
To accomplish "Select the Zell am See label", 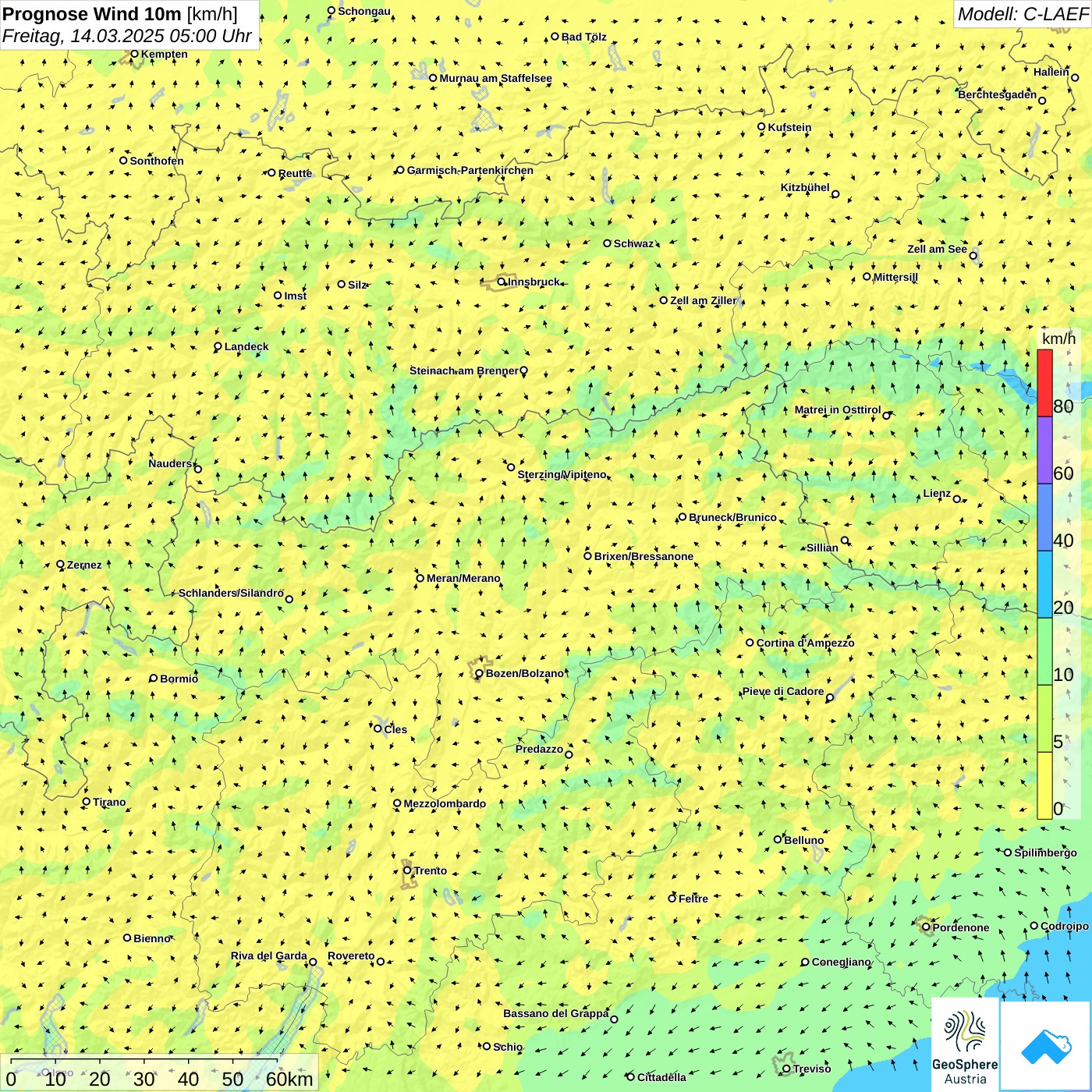I will pos(937,249).
